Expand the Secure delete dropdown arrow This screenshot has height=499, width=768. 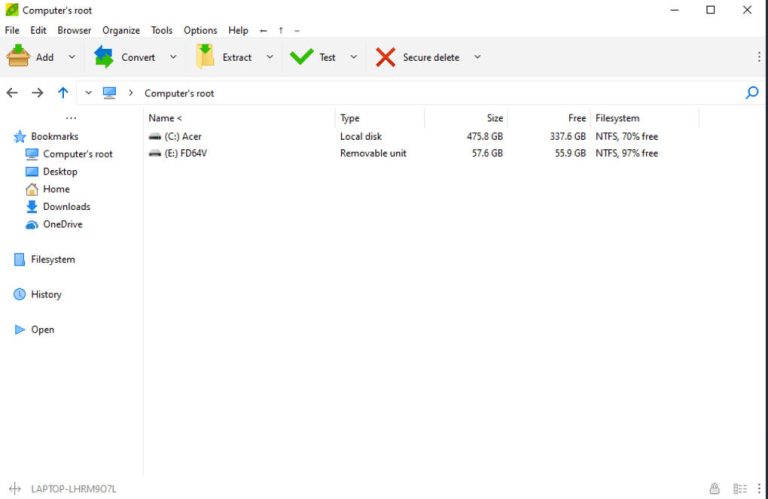click(478, 57)
